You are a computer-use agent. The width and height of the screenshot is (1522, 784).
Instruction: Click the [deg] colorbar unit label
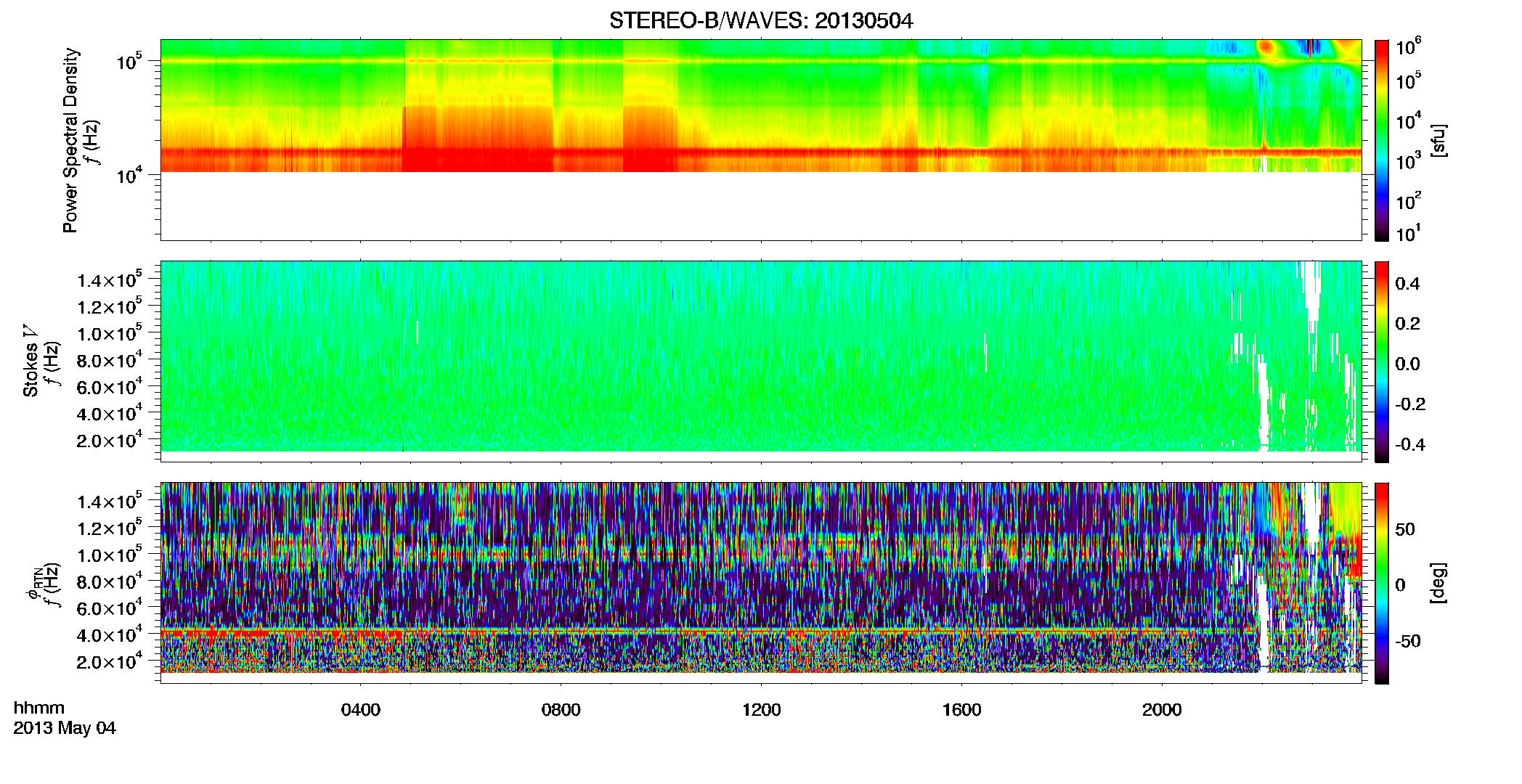1439,583
